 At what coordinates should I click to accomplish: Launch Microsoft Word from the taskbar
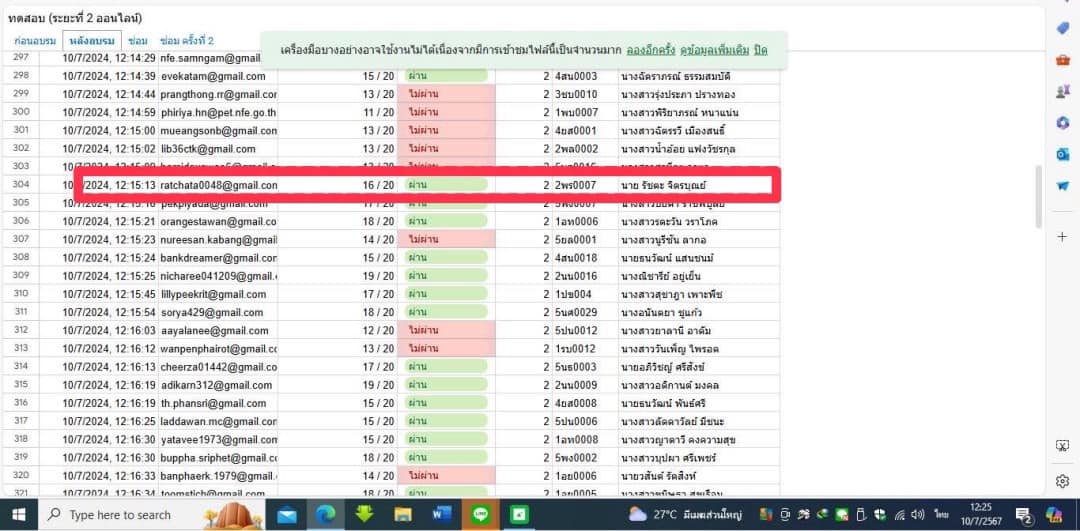point(442,515)
